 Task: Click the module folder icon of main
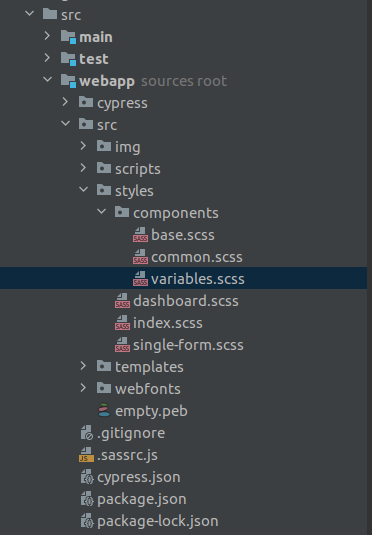pyautogui.click(x=68, y=37)
